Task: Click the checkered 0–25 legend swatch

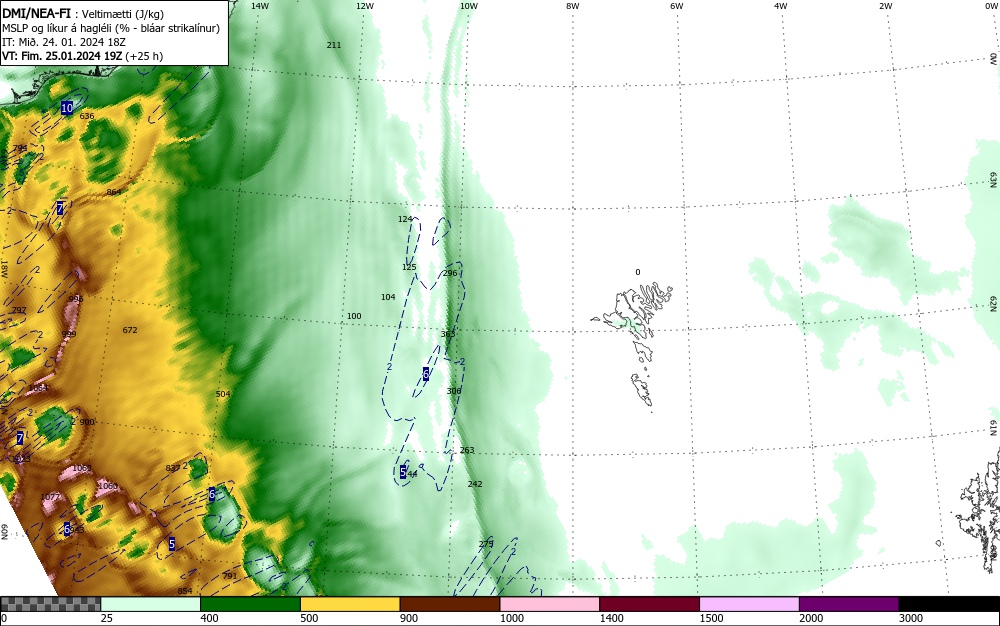Action: [50, 604]
